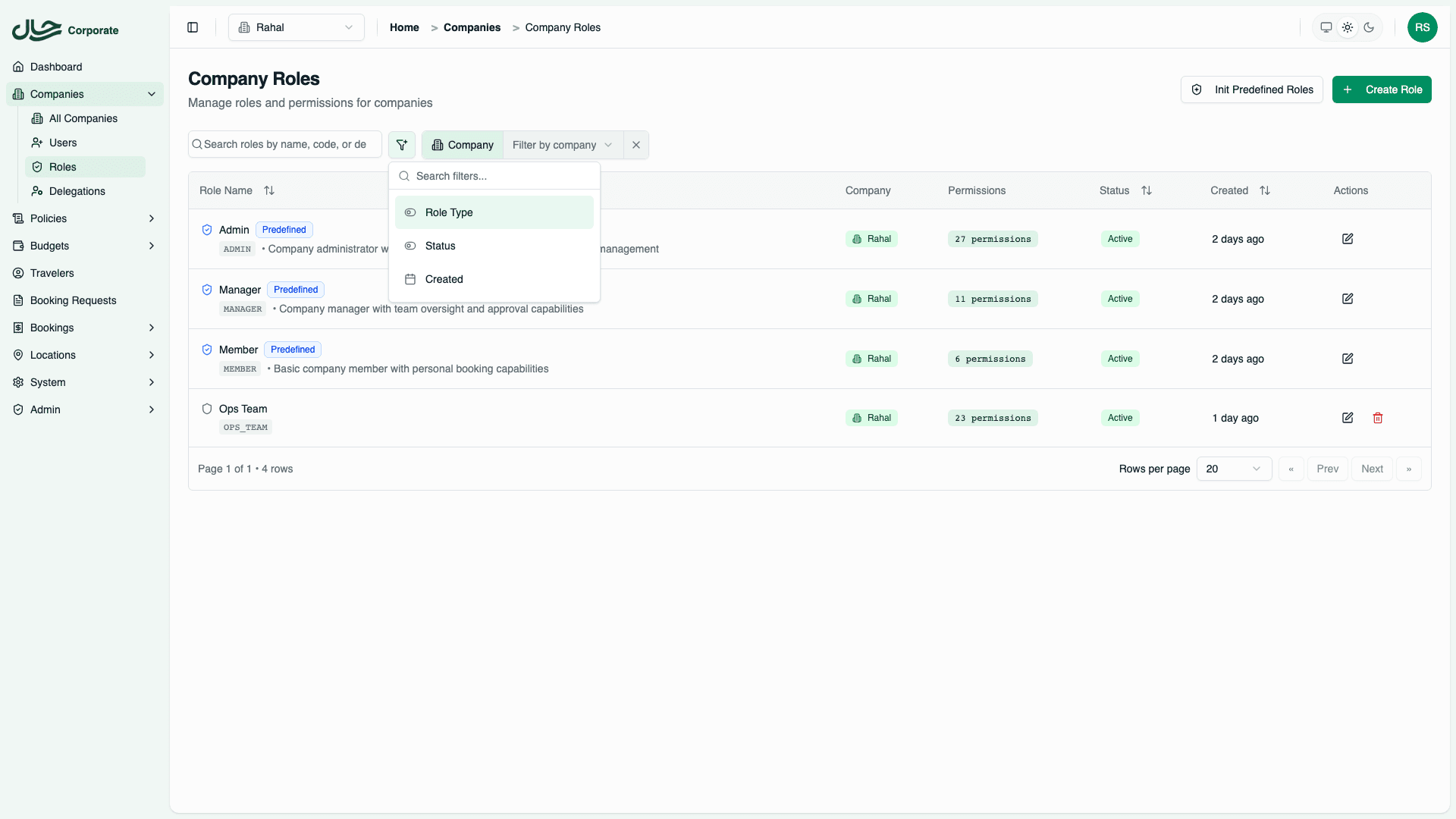Open the Companies breadcrumb link
Viewport: 1456px width, 819px height.
pyautogui.click(x=472, y=27)
